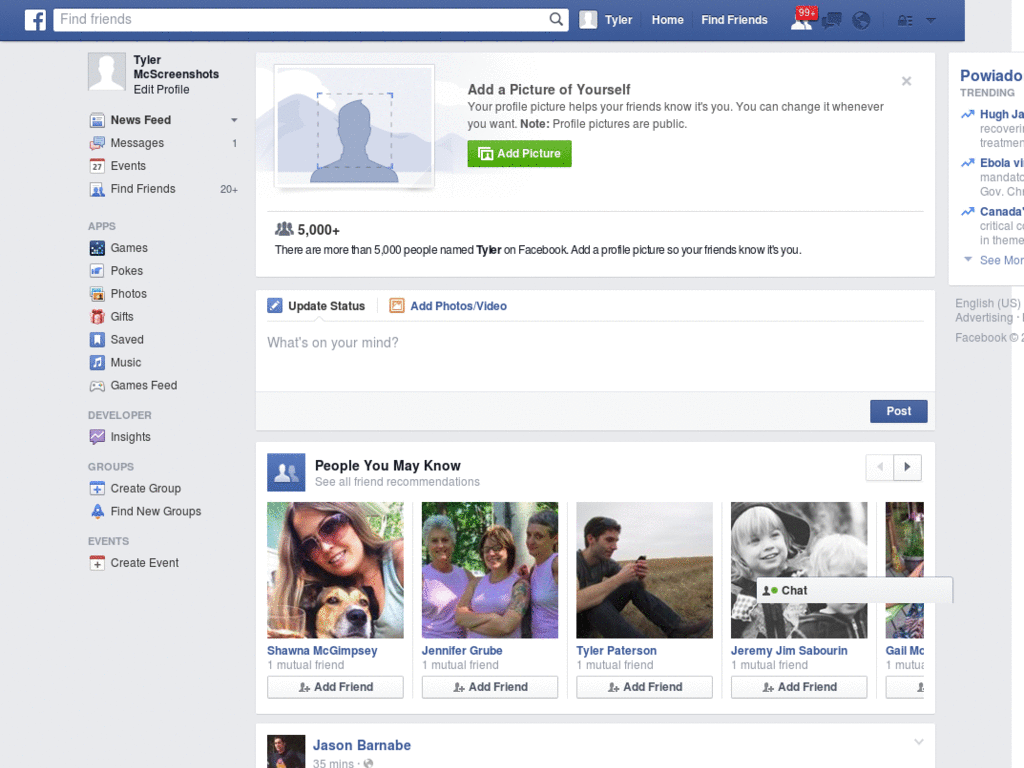
Task: Click English (US) language link
Action: pos(987,303)
